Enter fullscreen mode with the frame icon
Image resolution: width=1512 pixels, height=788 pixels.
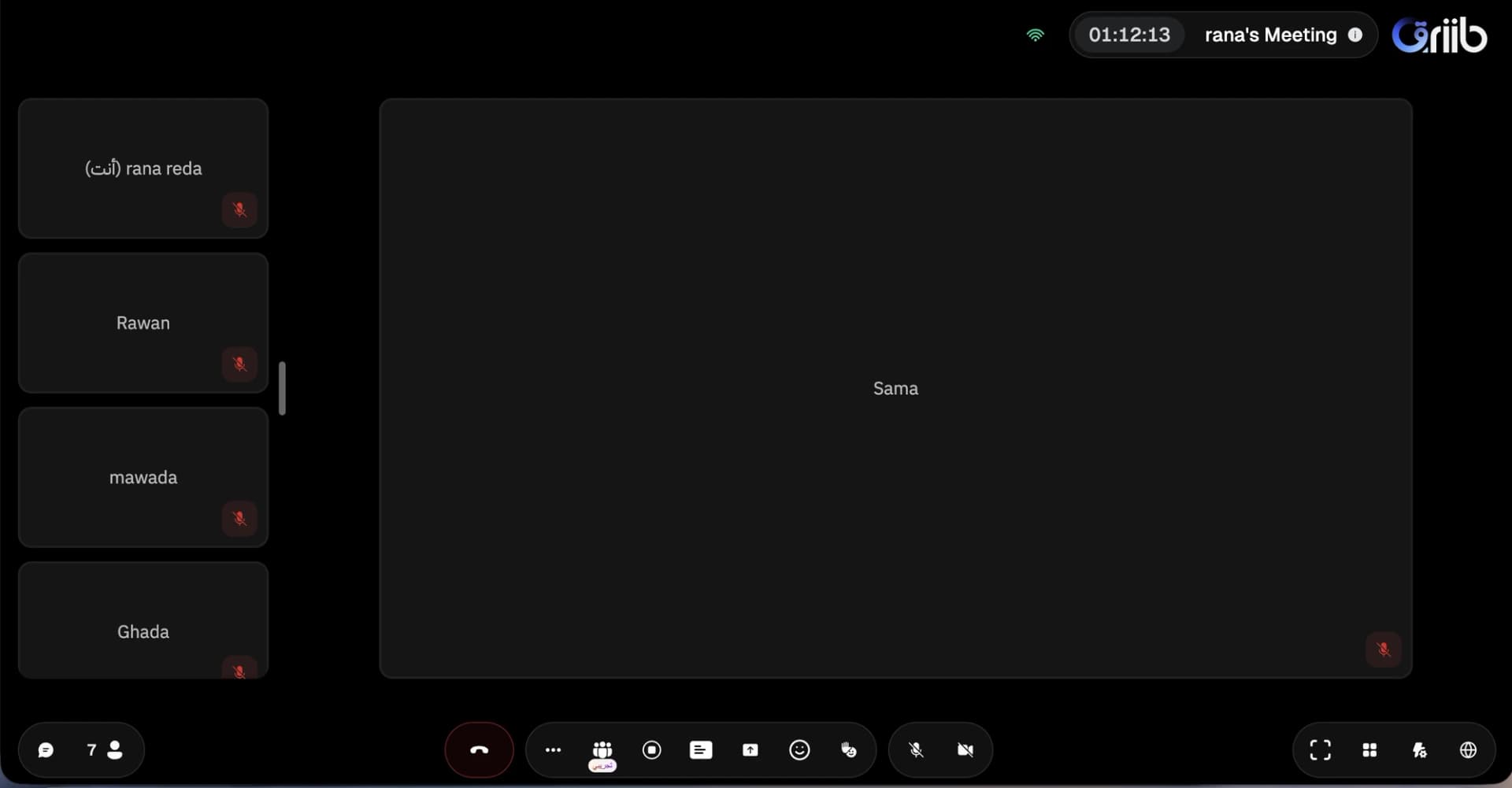pyautogui.click(x=1320, y=749)
